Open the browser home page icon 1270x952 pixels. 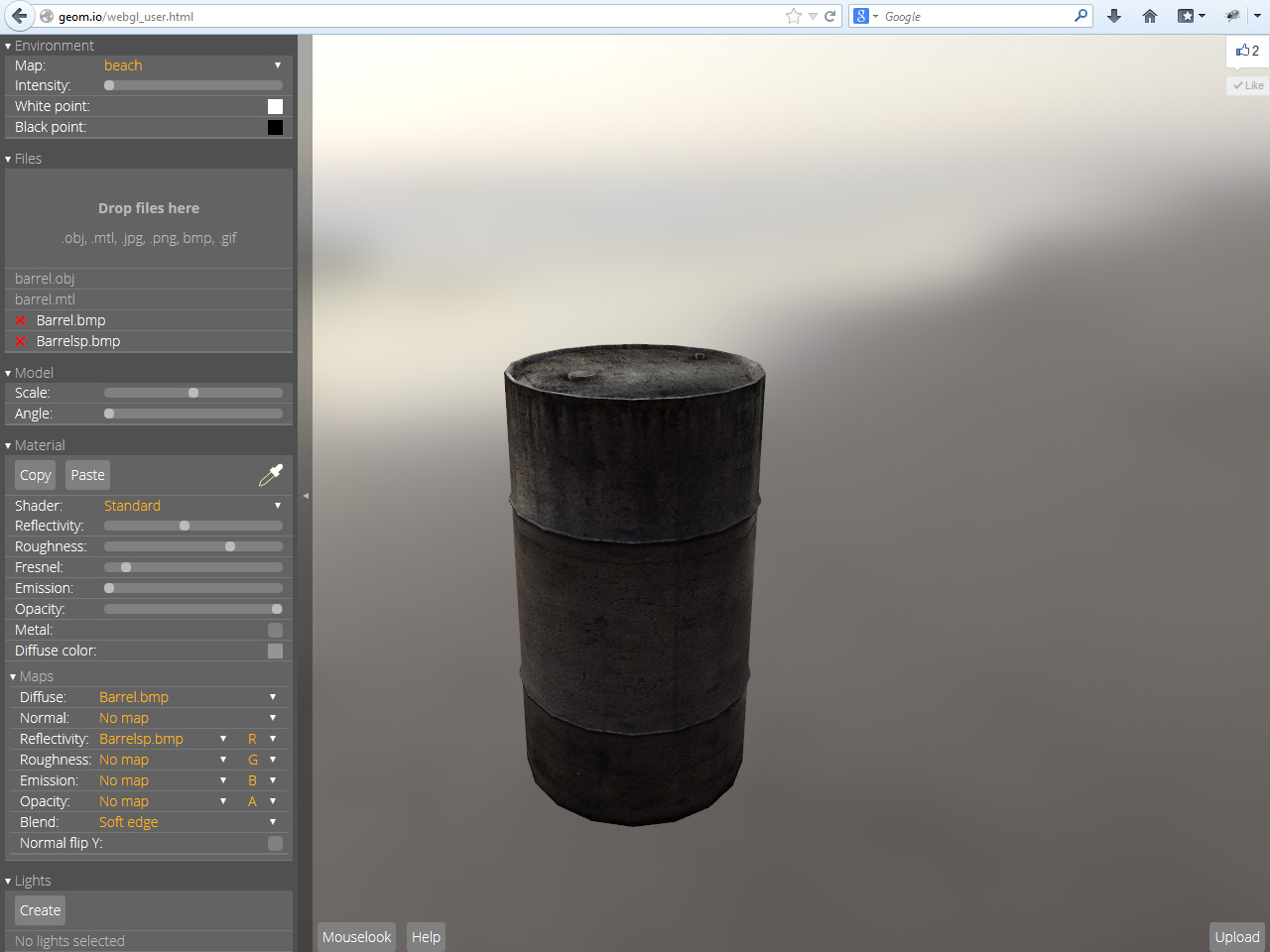tap(1150, 16)
